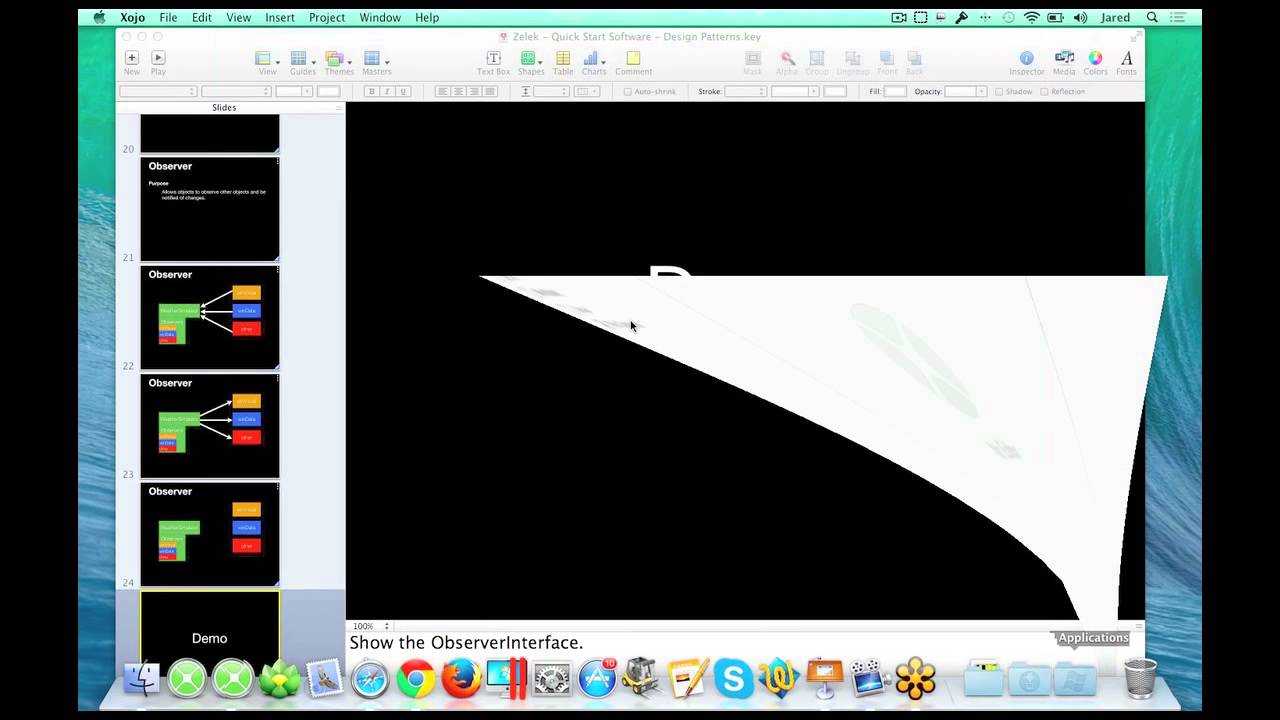Click the Jared user name in menu bar
The width and height of the screenshot is (1280, 720).
[x=1115, y=17]
